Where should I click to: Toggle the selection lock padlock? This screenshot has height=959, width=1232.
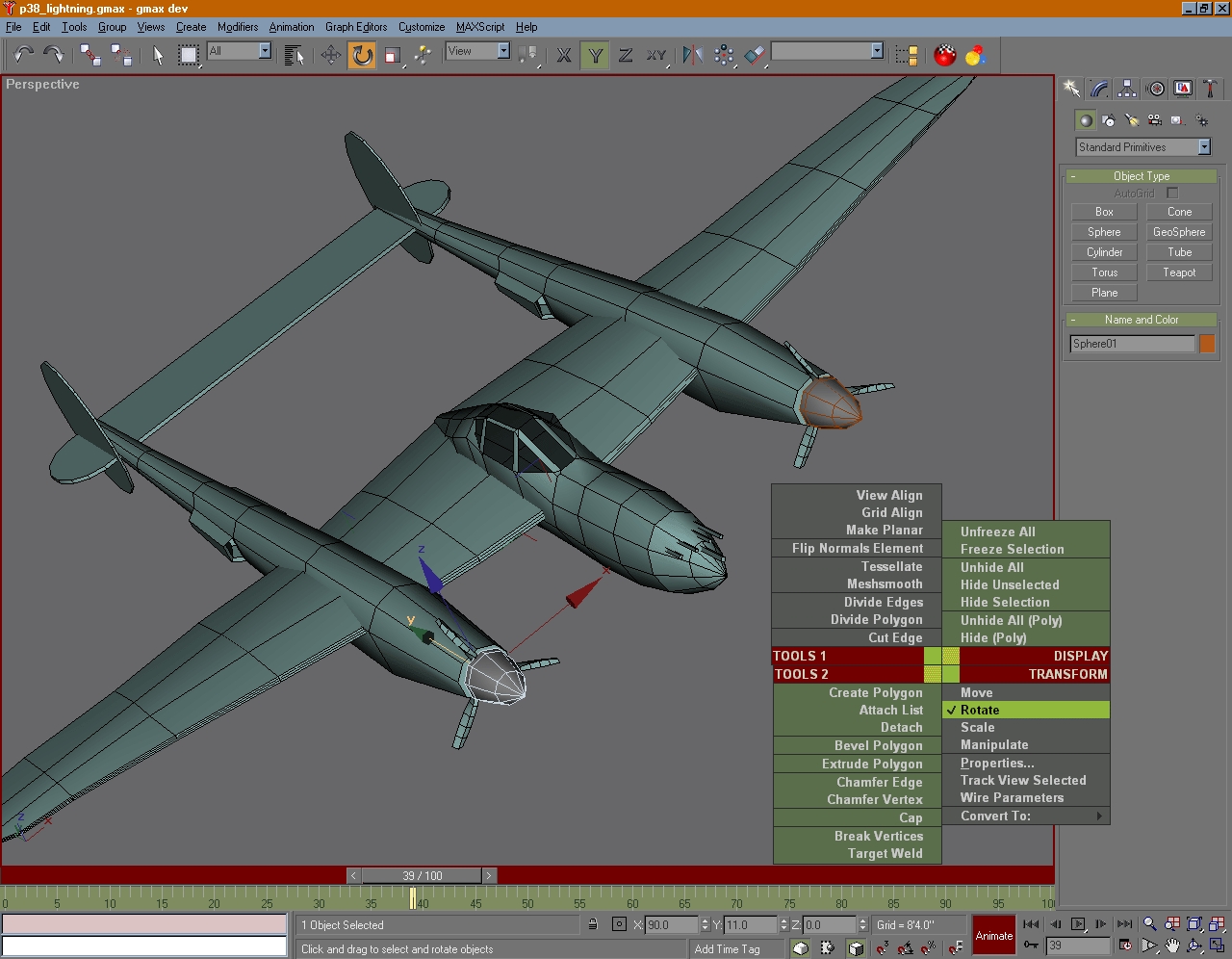click(593, 924)
